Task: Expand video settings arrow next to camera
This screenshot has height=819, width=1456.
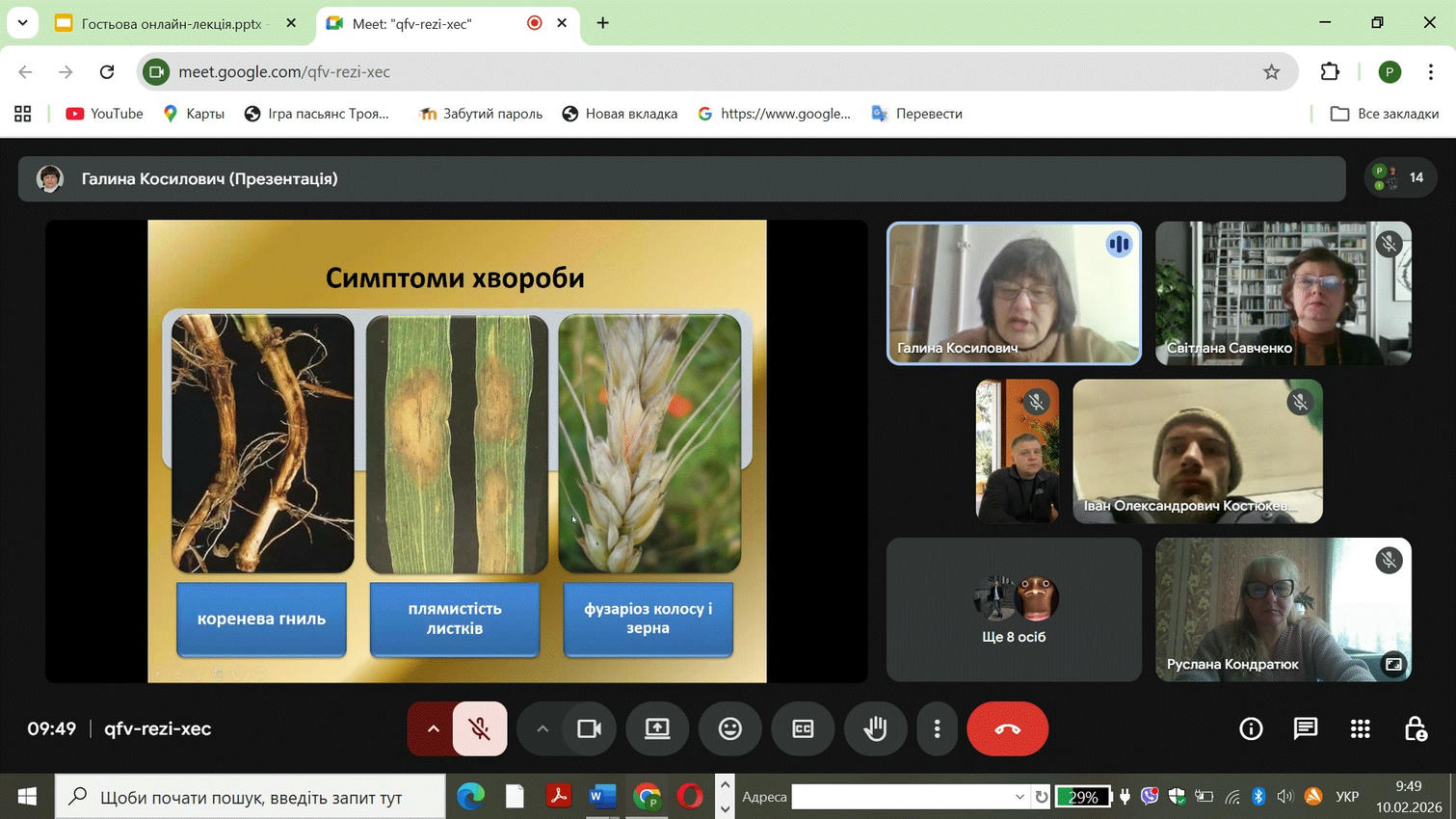Action: (543, 729)
